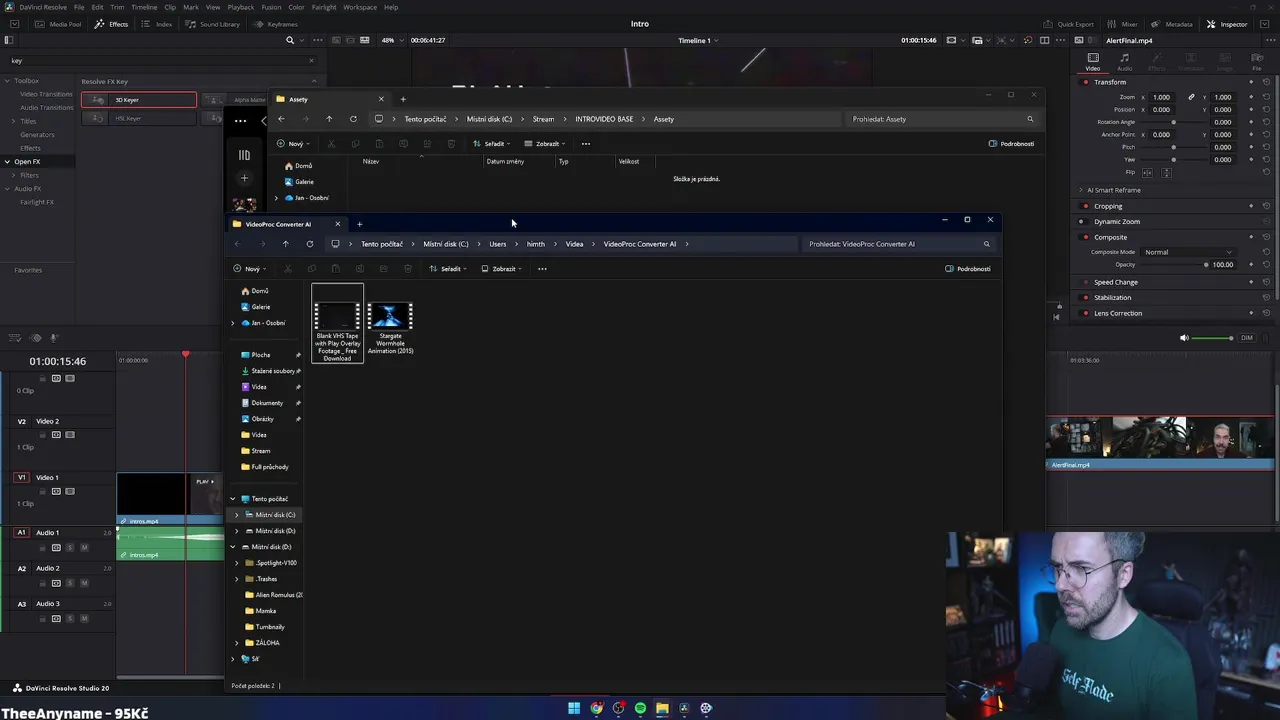The width and height of the screenshot is (1280, 720).
Task: Add a keyframe for Cropping
Action: coord(1251,206)
